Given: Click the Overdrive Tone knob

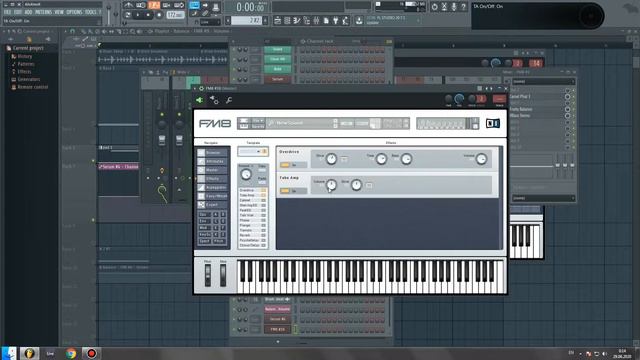Looking at the screenshot, I should tap(381, 159).
